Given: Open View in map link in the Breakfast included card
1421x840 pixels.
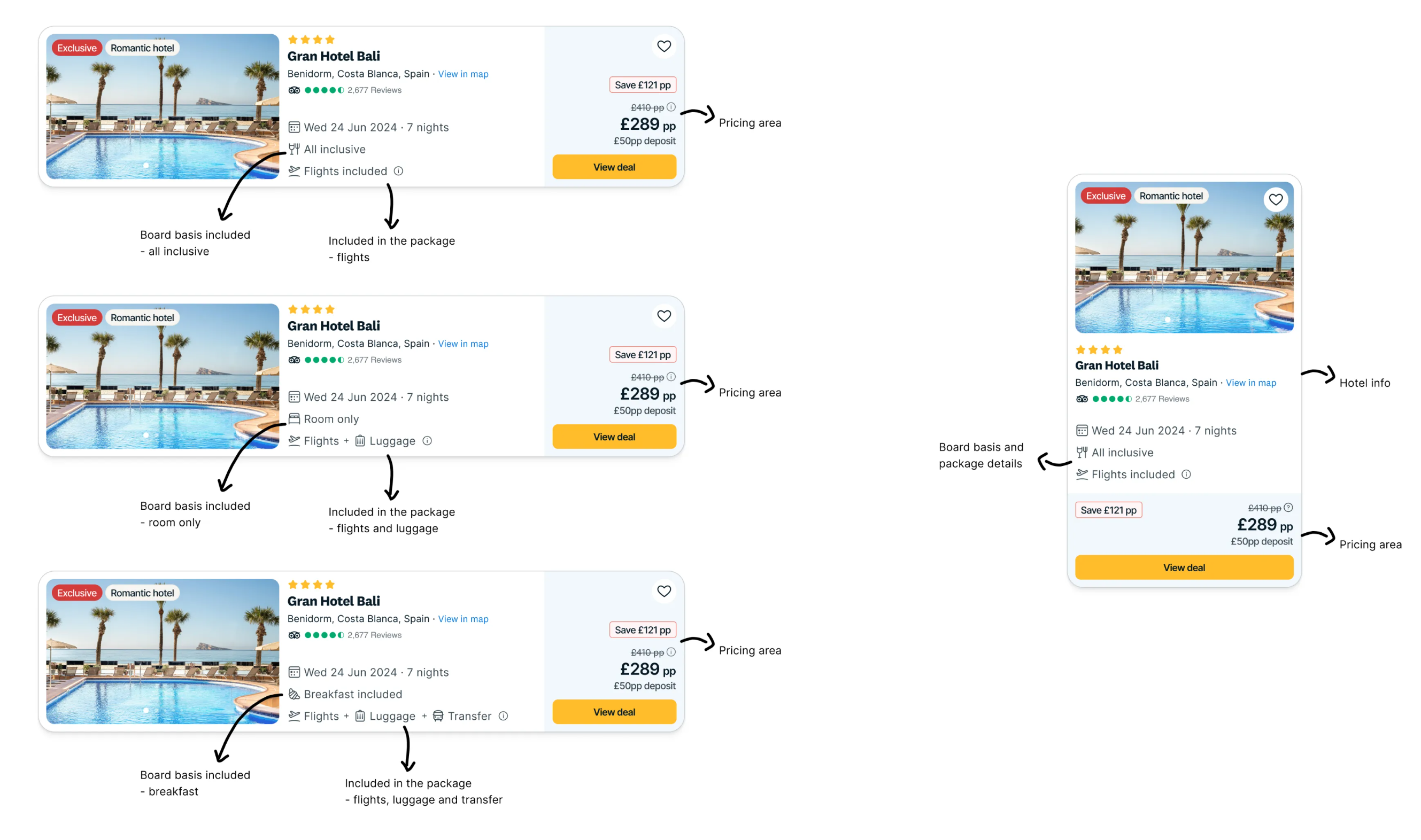Looking at the screenshot, I should [463, 619].
